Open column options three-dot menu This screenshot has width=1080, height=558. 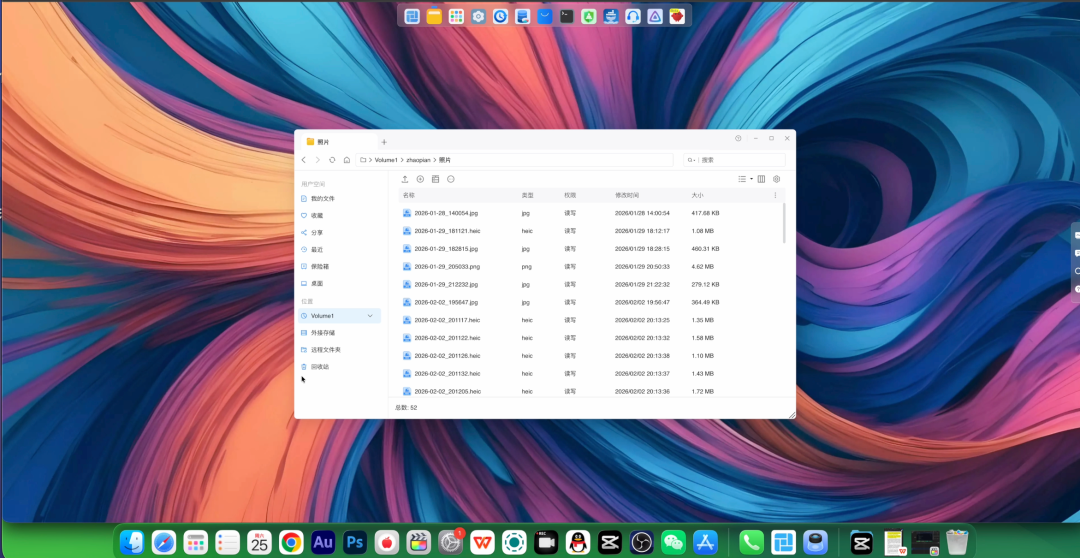(776, 196)
